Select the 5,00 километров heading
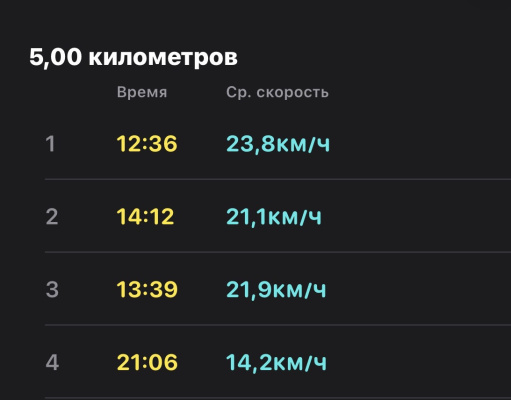 pos(133,57)
